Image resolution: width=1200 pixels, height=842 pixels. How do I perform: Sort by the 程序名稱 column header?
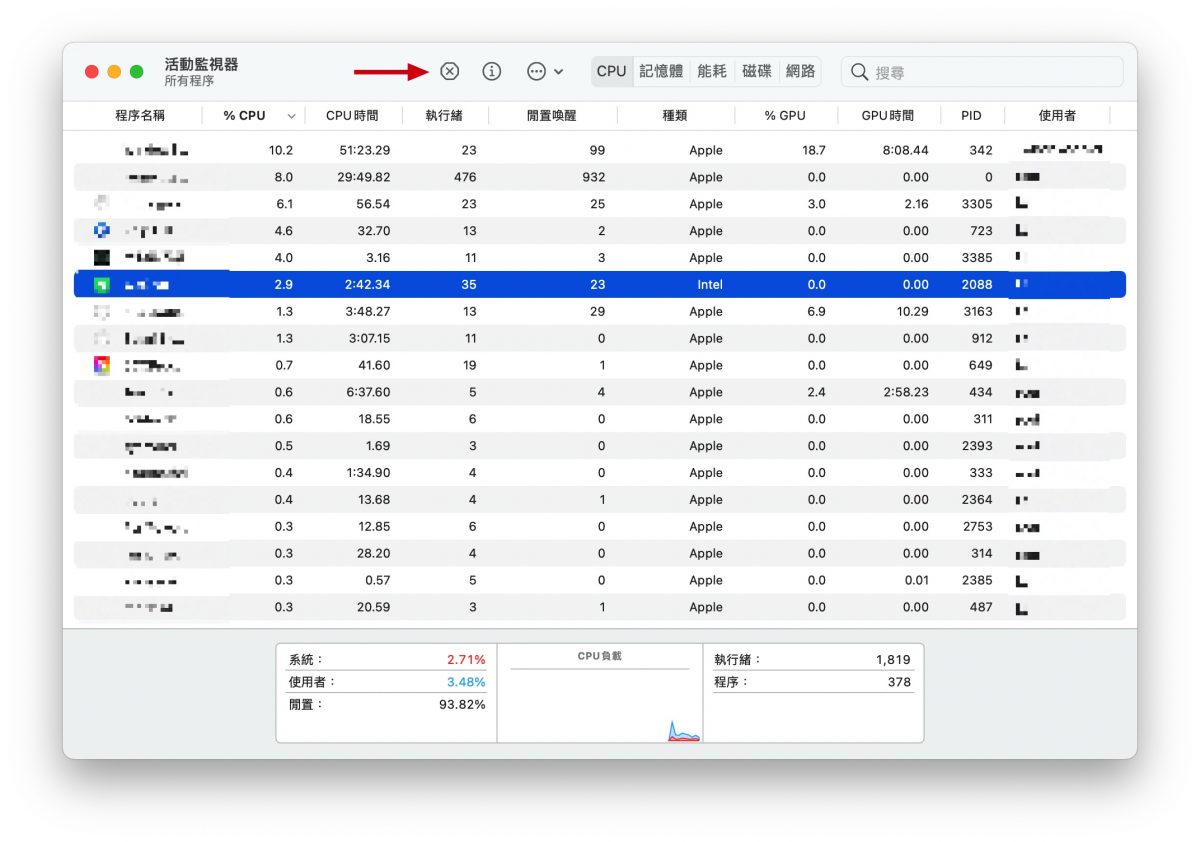(140, 115)
